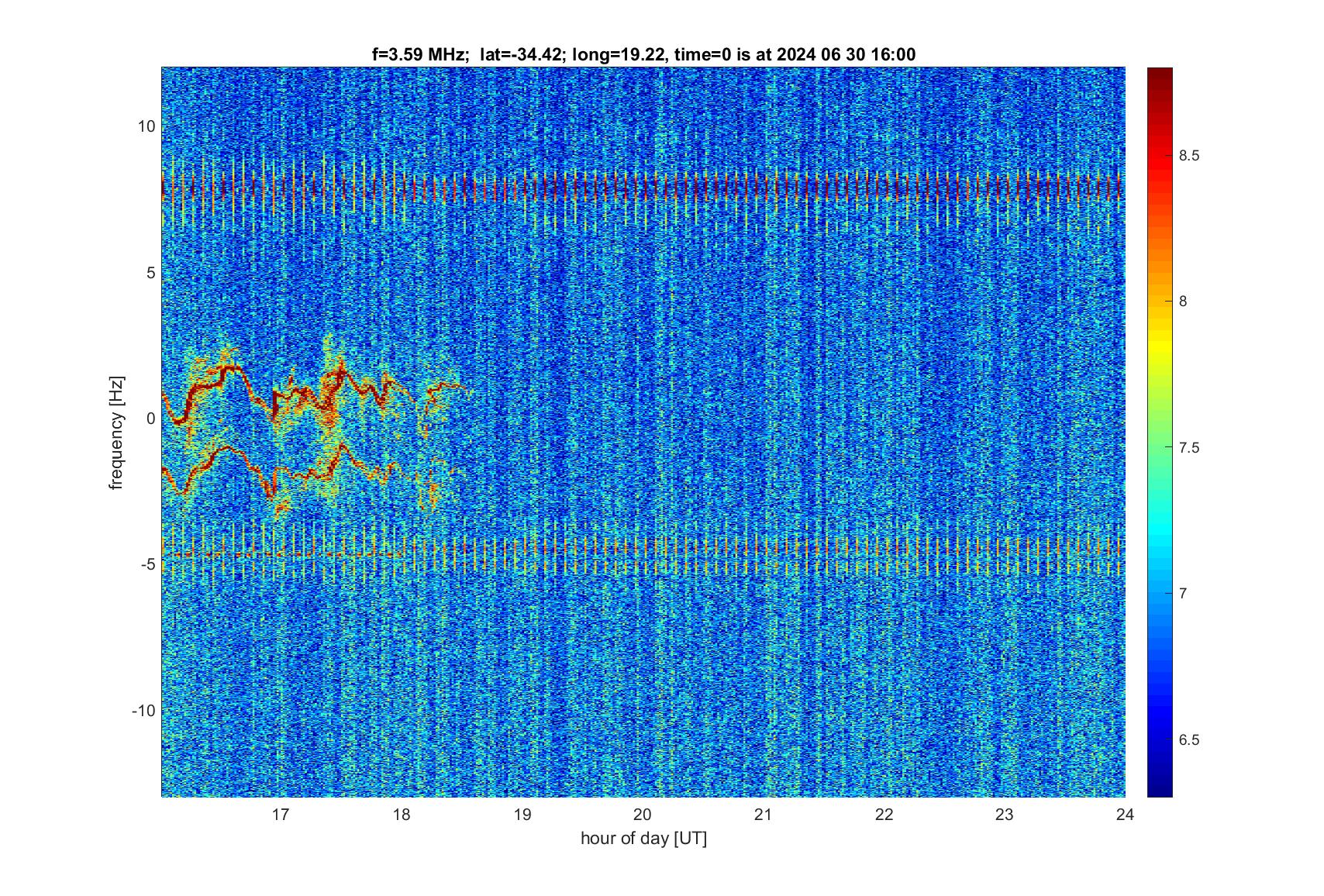The image size is (1324, 896).
Task: Click the x-axis tick label 19
Action: tap(522, 815)
